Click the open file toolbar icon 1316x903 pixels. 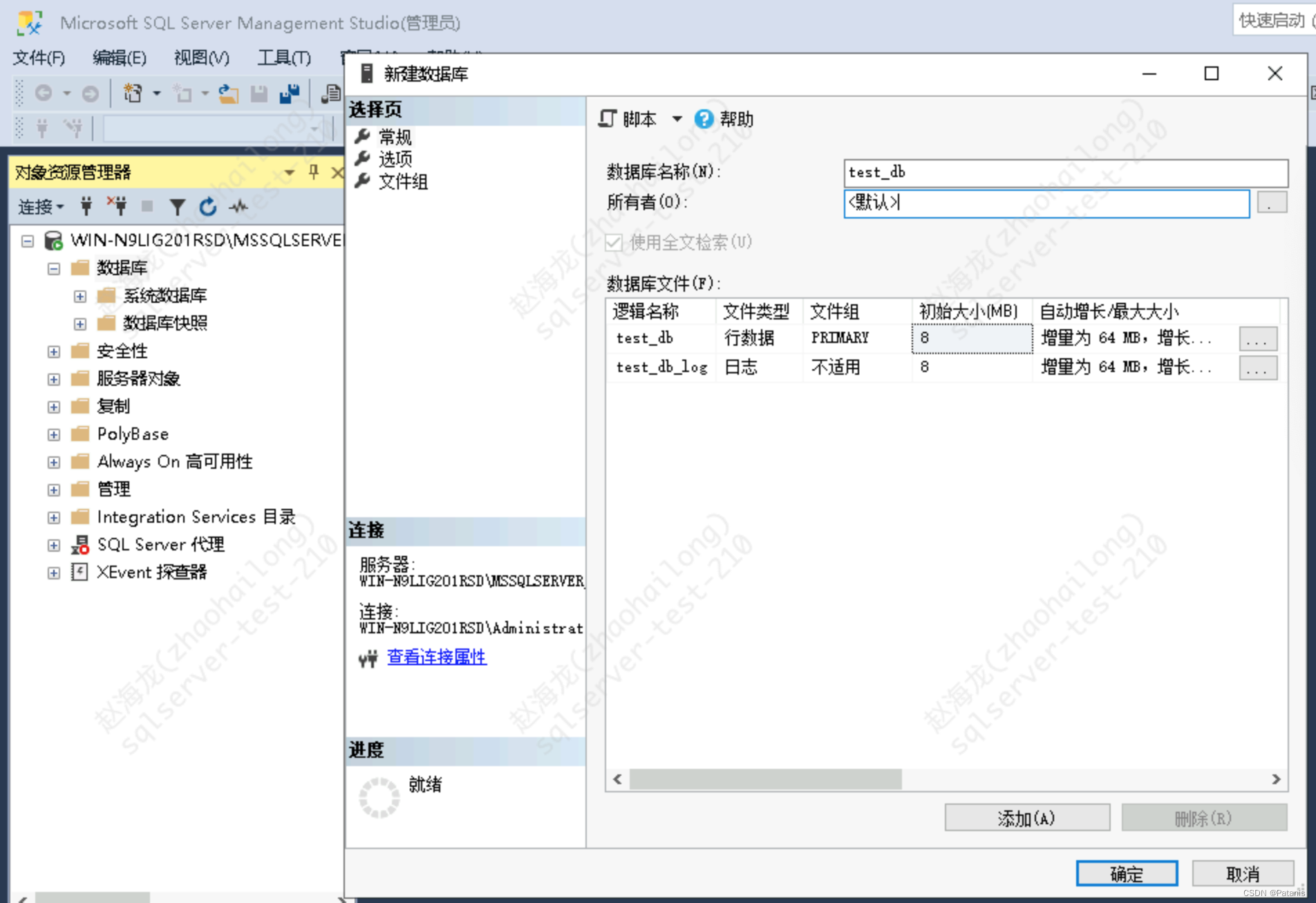coord(227,93)
